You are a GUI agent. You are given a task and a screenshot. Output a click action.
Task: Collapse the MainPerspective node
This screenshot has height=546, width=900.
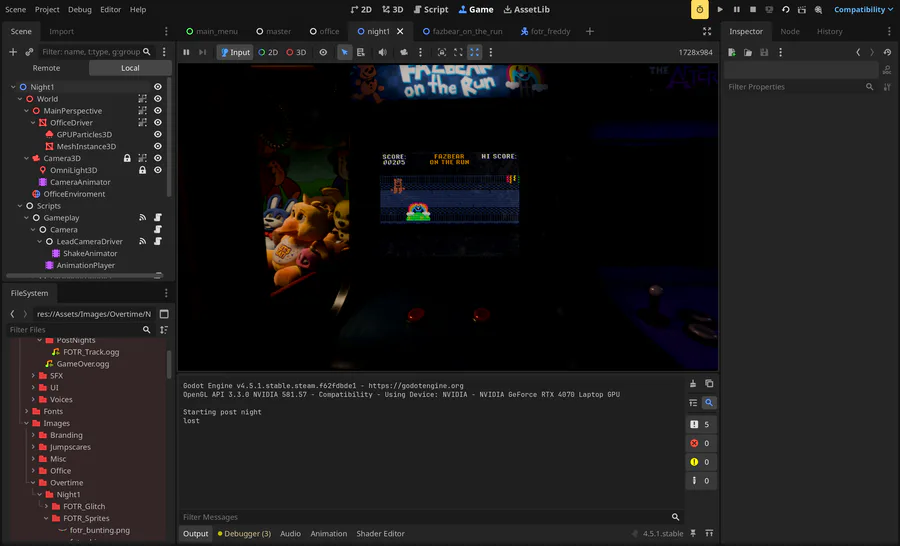coord(26,111)
